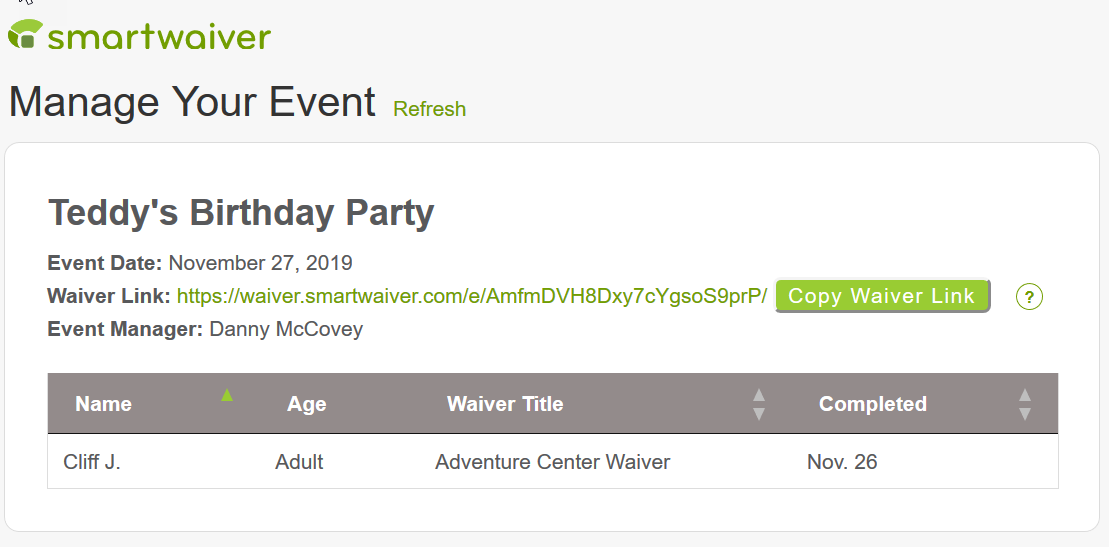Sort ascending by Waiver Title up arrow
Image resolution: width=1109 pixels, height=547 pixels.
click(759, 396)
